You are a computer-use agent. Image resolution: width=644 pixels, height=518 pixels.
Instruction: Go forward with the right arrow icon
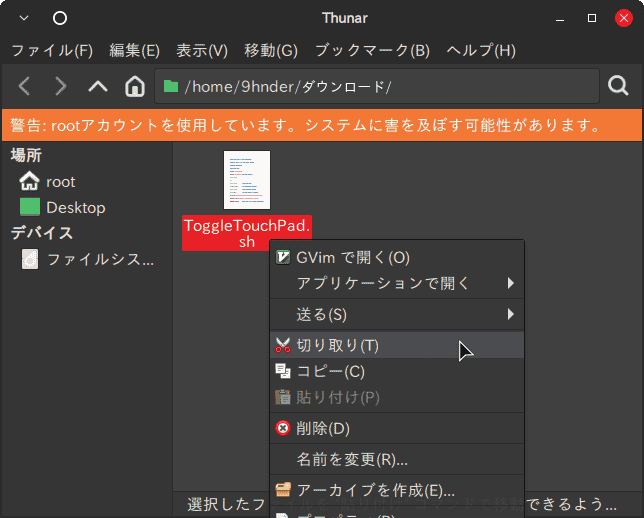pos(60,86)
